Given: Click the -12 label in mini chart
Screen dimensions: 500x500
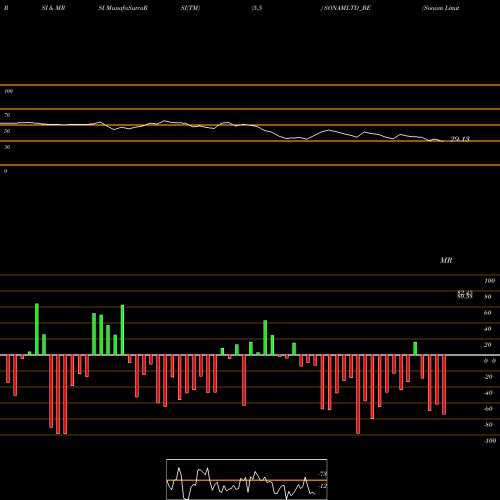Looking at the screenshot, I should (322, 486).
